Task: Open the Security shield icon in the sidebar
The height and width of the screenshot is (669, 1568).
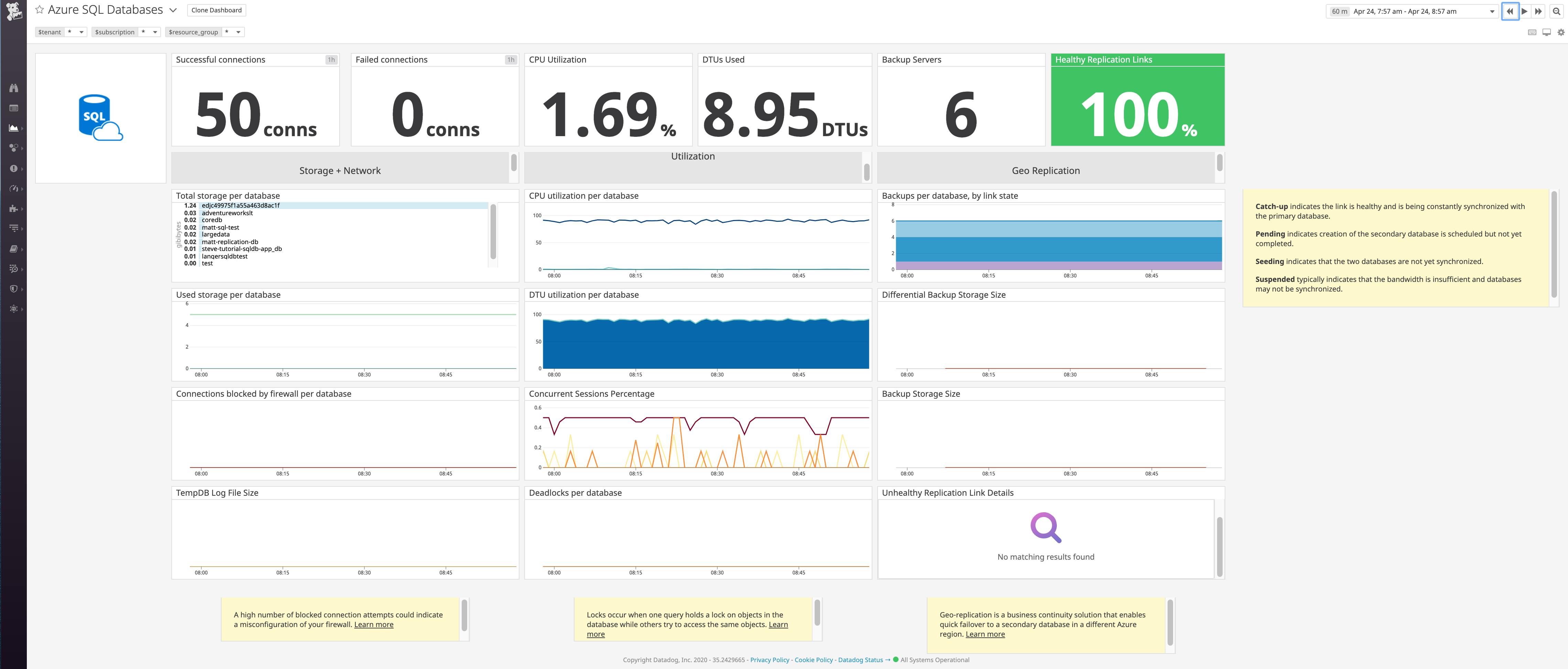Action: 14,289
